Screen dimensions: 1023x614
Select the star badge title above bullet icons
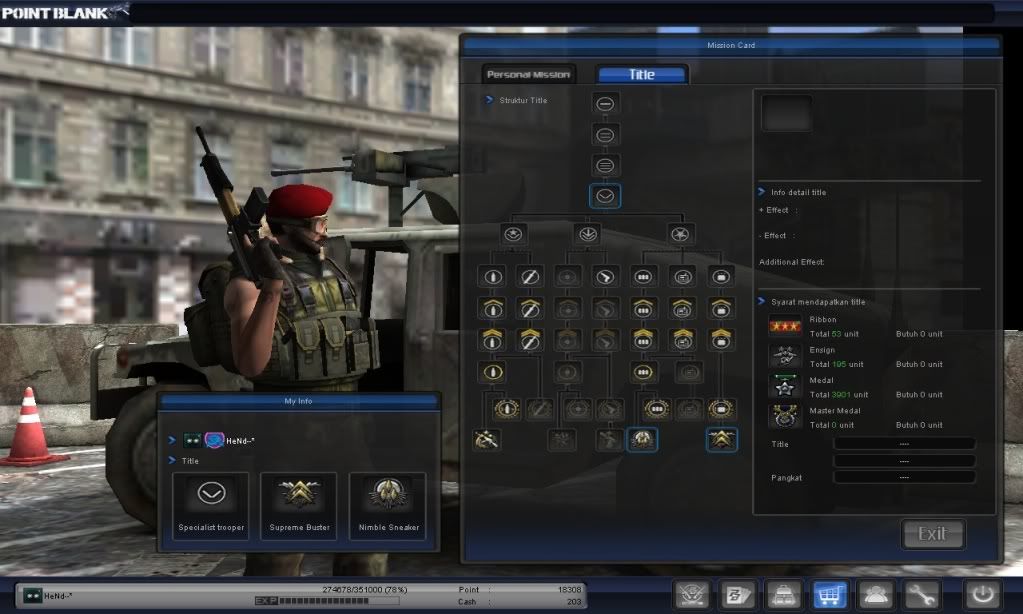click(513, 234)
